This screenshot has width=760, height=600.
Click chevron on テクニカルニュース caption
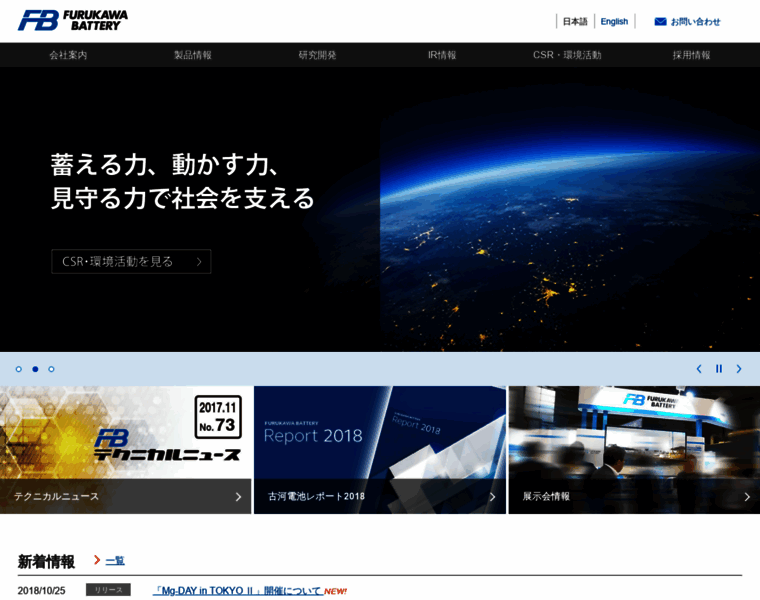(238, 497)
